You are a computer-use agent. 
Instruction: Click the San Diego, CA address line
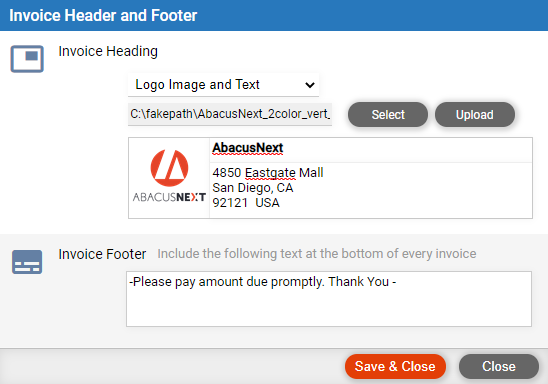(253, 188)
